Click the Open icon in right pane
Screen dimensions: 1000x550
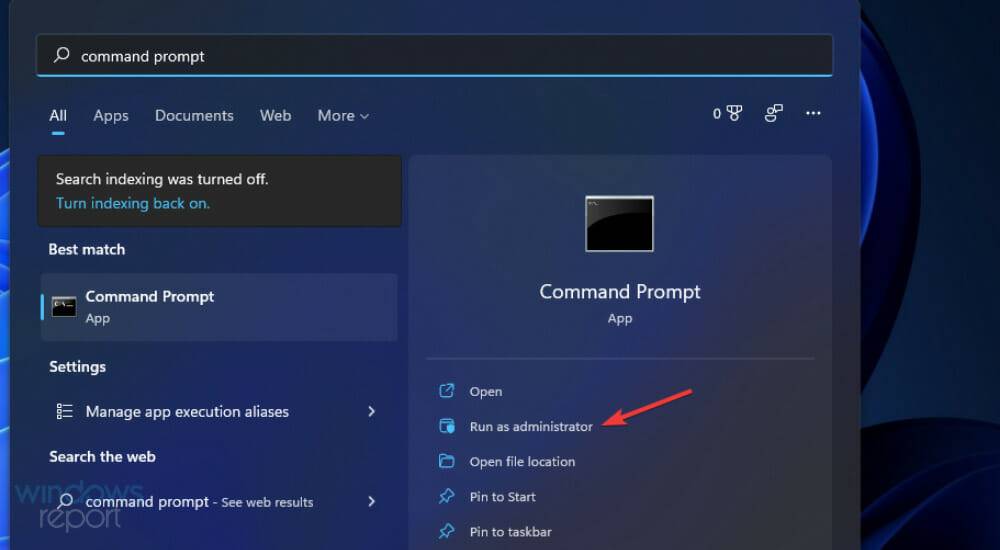(x=447, y=391)
